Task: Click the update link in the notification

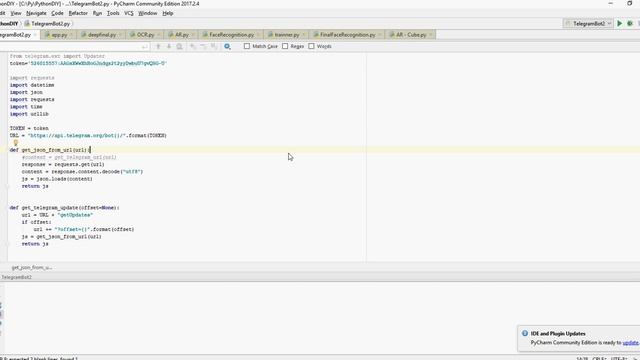Action: click(x=630, y=343)
